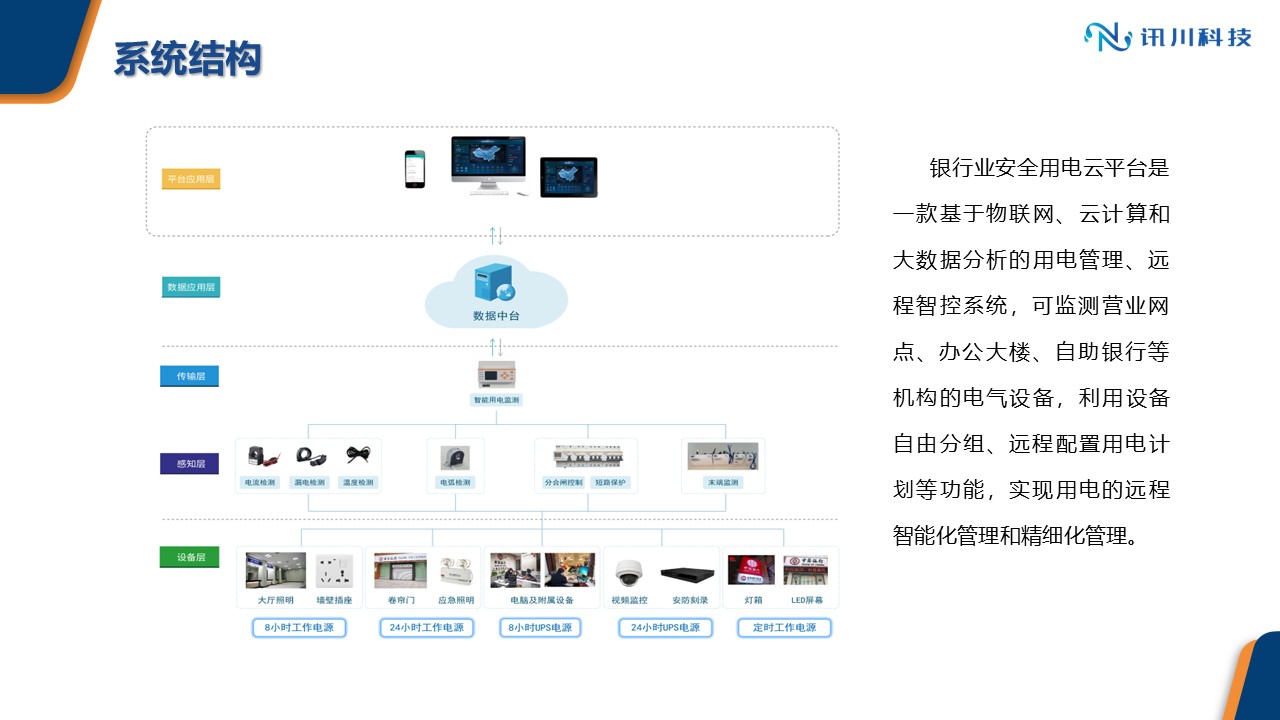Viewport: 1280px width, 720px height.
Task: Click the circuit breaker image above 分合闸控制
Action: (x=588, y=456)
